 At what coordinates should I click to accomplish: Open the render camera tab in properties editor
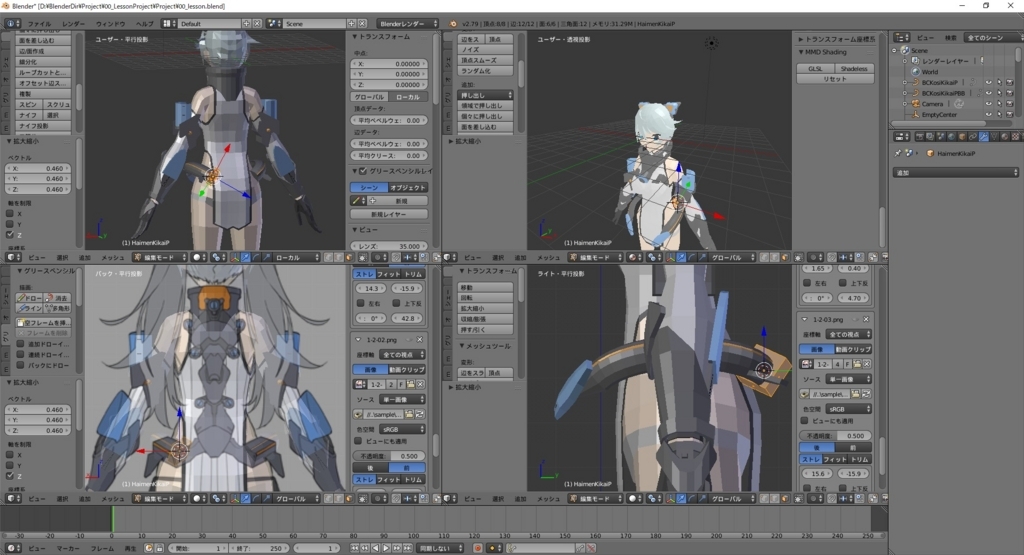tap(920, 137)
